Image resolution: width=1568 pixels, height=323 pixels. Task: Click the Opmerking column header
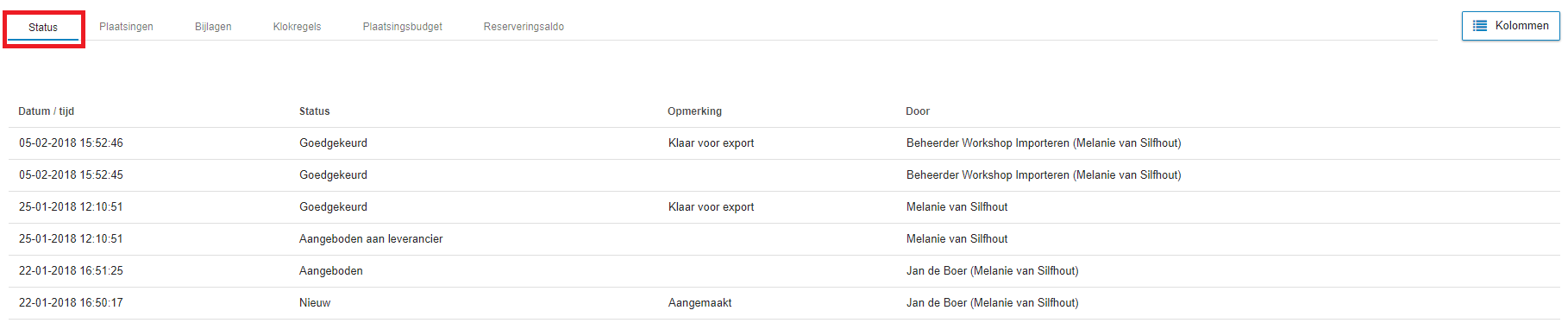pos(694,111)
